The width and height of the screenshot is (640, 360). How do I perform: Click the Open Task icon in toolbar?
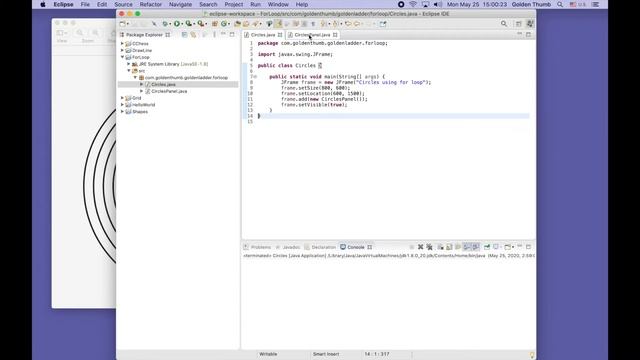[x=246, y=24]
